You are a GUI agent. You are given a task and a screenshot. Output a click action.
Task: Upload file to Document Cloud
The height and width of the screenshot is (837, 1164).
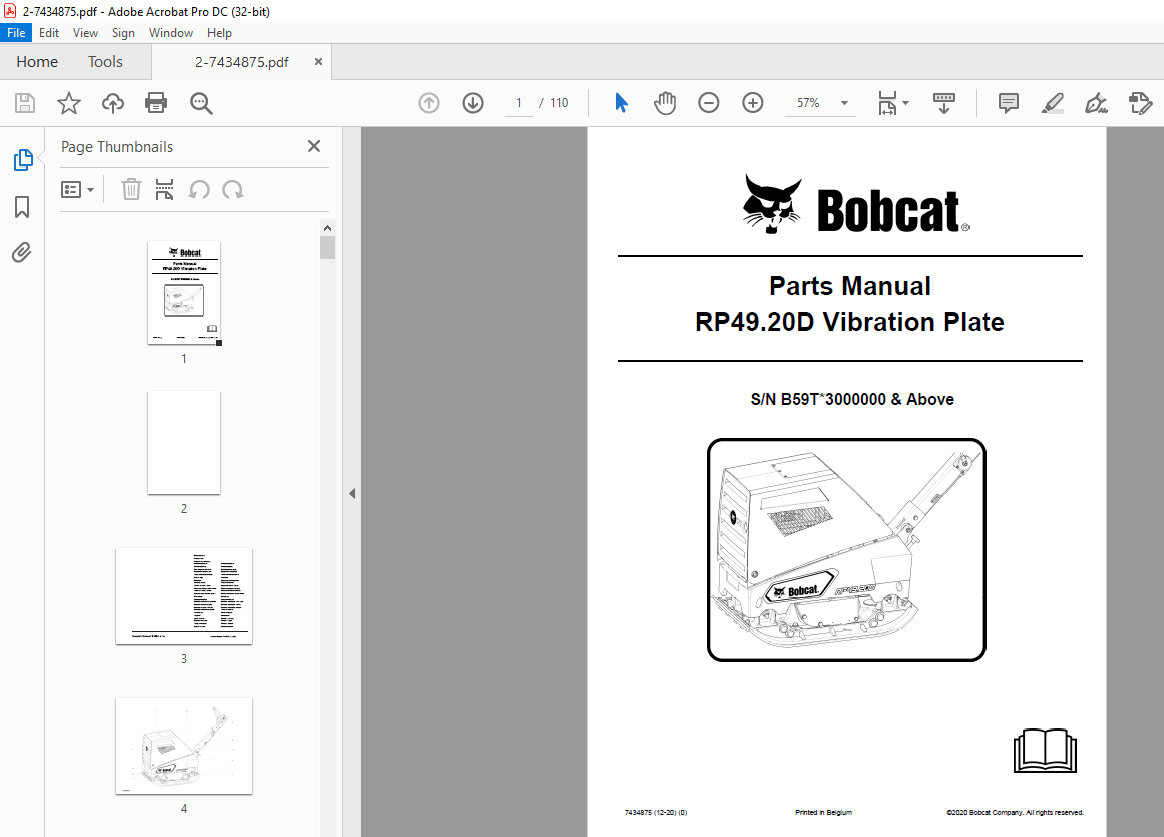[x=112, y=103]
